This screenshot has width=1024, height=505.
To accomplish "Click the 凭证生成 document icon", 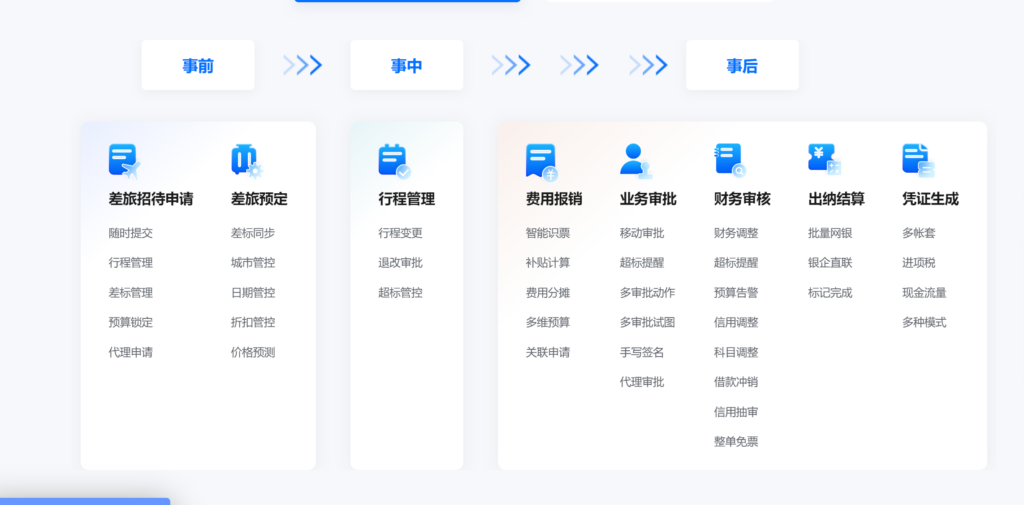I will [917, 160].
